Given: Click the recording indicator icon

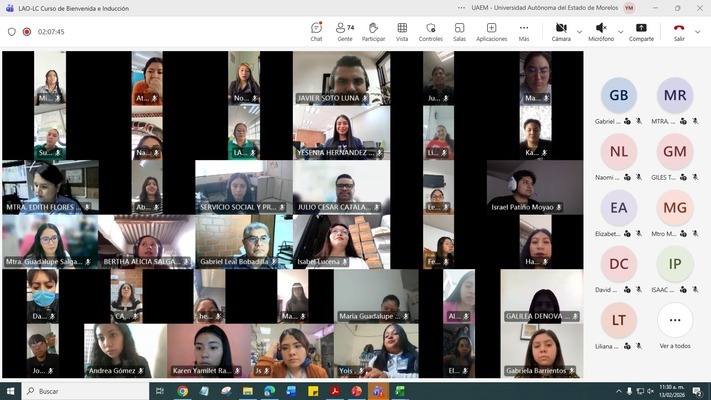Looking at the screenshot, I should pos(27,31).
